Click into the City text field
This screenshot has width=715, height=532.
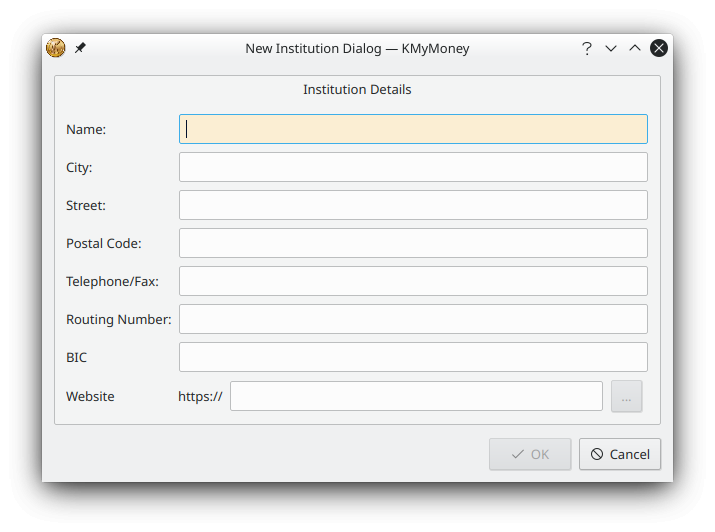pyautogui.click(x=413, y=167)
